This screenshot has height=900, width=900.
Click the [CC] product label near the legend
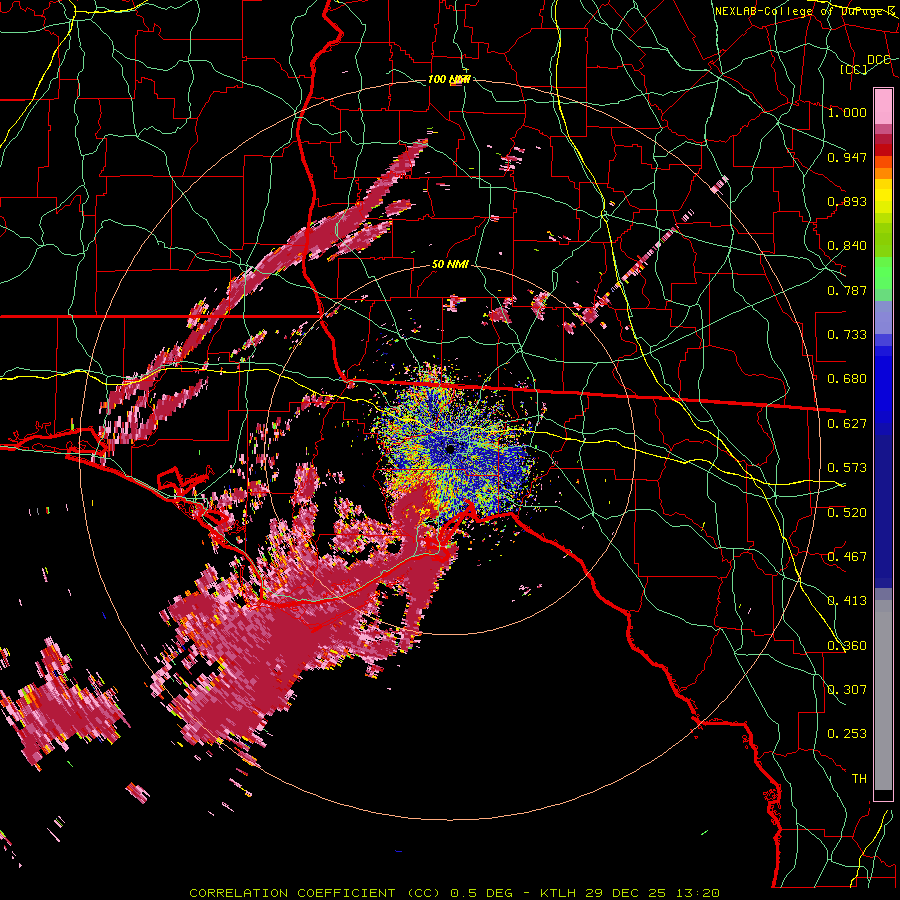pyautogui.click(x=854, y=69)
